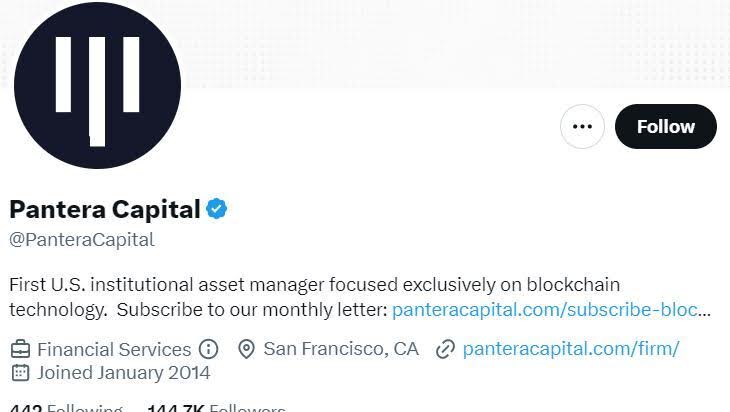
Task: Click the briefcase professional category icon
Action: click(x=20, y=349)
